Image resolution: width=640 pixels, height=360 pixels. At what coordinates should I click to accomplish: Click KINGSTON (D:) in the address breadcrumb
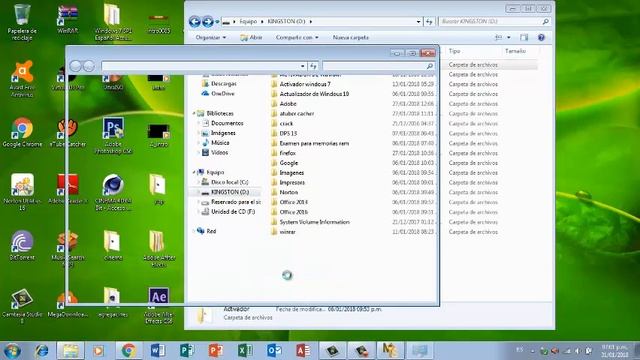[287, 21]
